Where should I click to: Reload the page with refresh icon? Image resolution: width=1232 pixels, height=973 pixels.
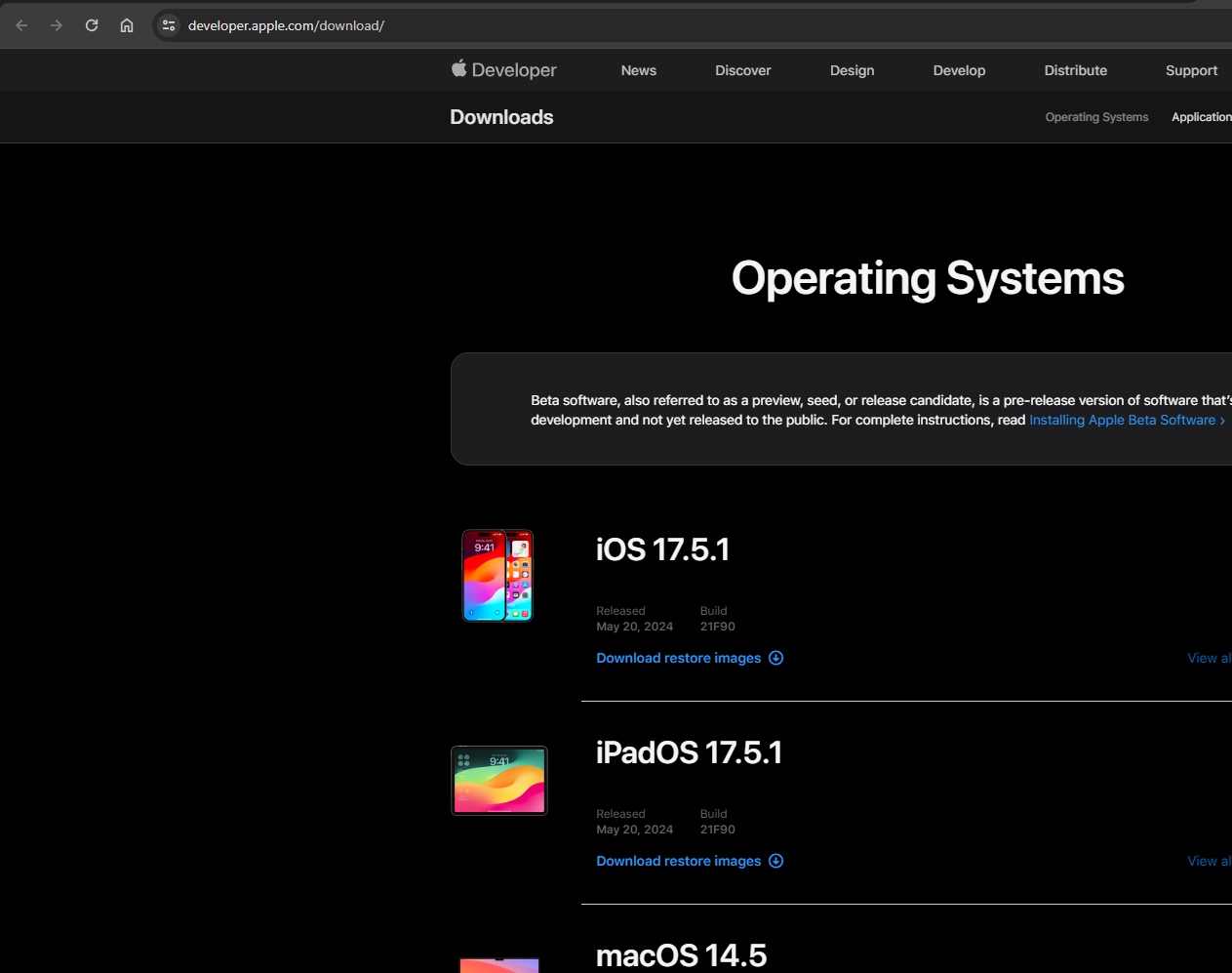(x=92, y=25)
